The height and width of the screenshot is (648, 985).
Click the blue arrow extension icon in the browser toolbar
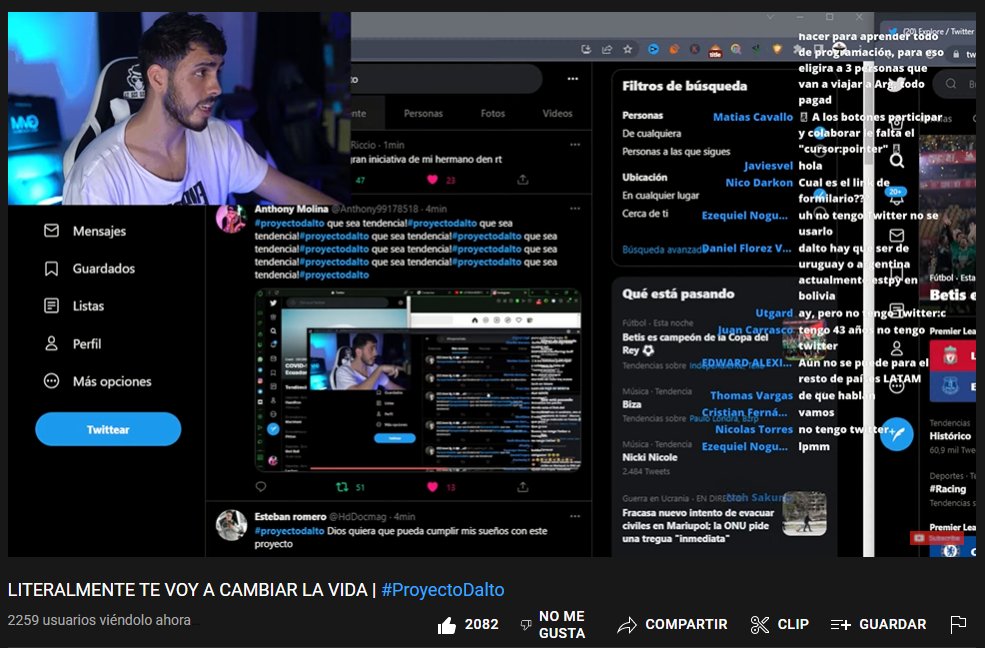click(x=653, y=49)
